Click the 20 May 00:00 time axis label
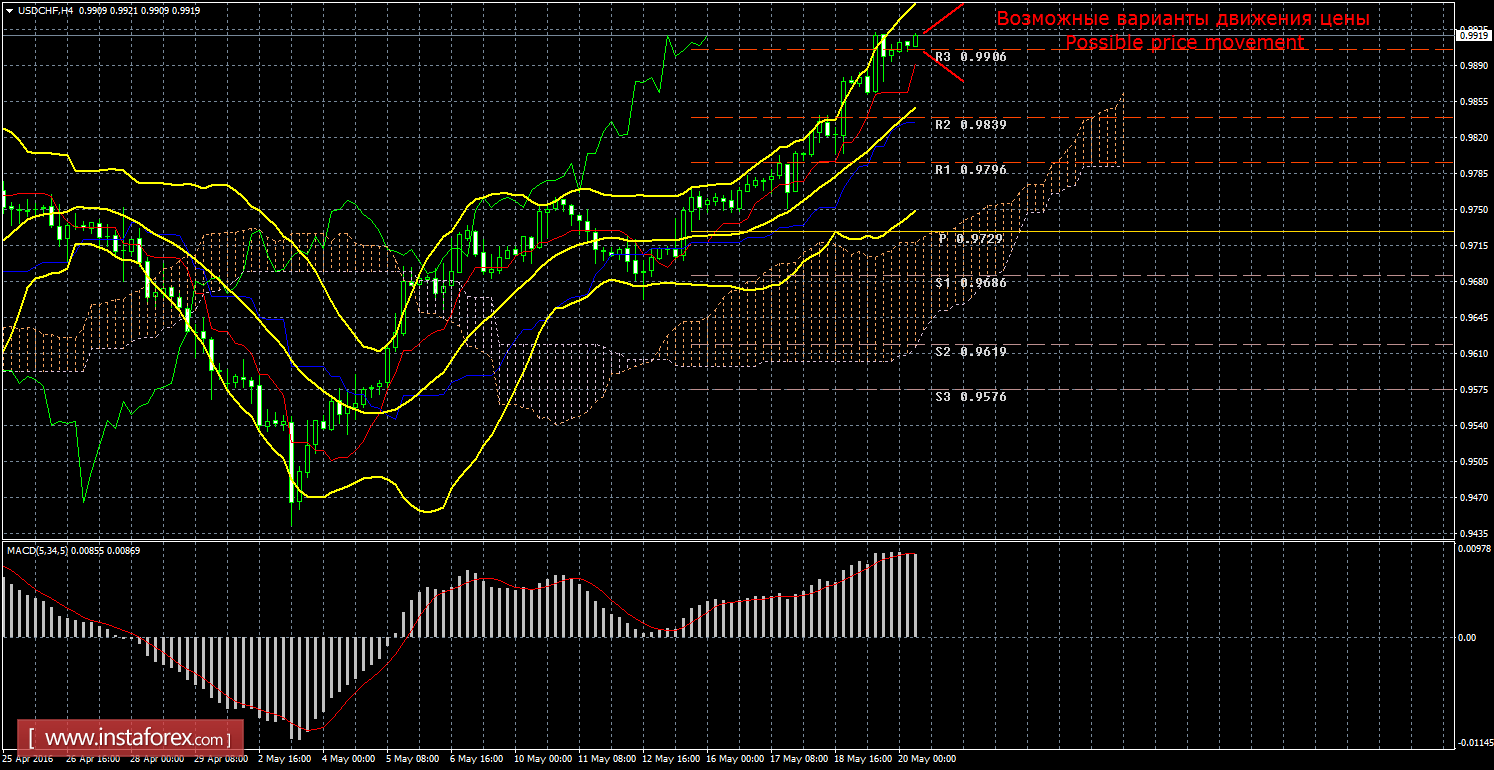The width and height of the screenshot is (1494, 770). point(927,759)
